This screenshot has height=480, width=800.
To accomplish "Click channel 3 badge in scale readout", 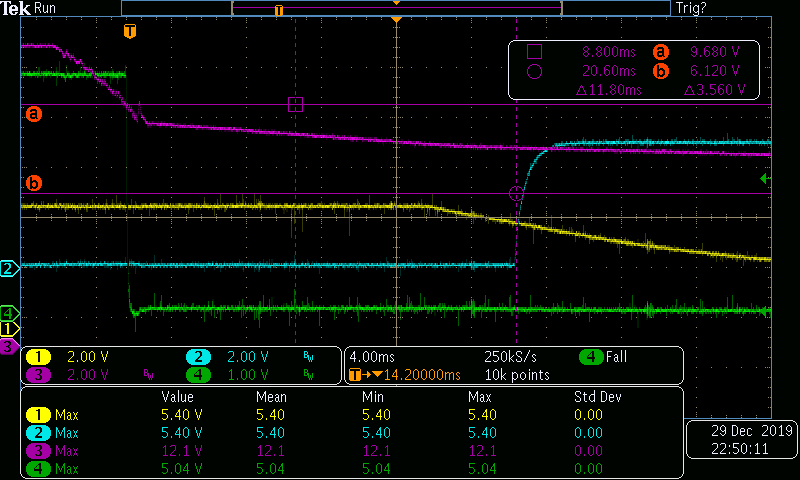I will [x=38, y=375].
